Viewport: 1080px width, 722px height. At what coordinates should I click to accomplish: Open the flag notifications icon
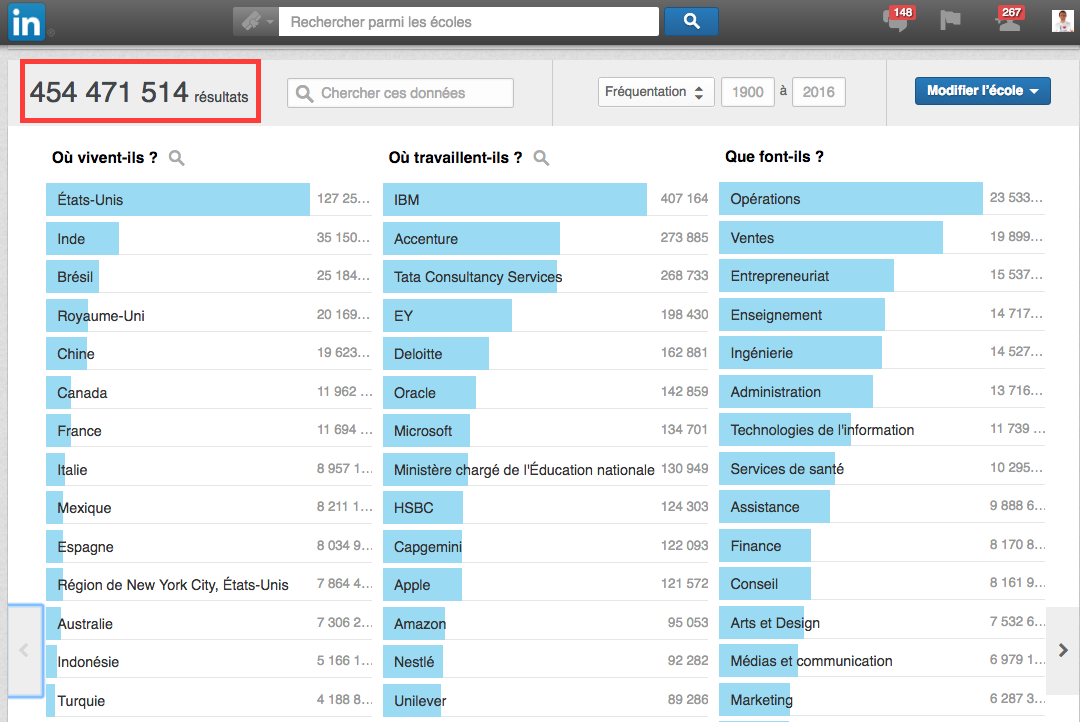click(950, 21)
